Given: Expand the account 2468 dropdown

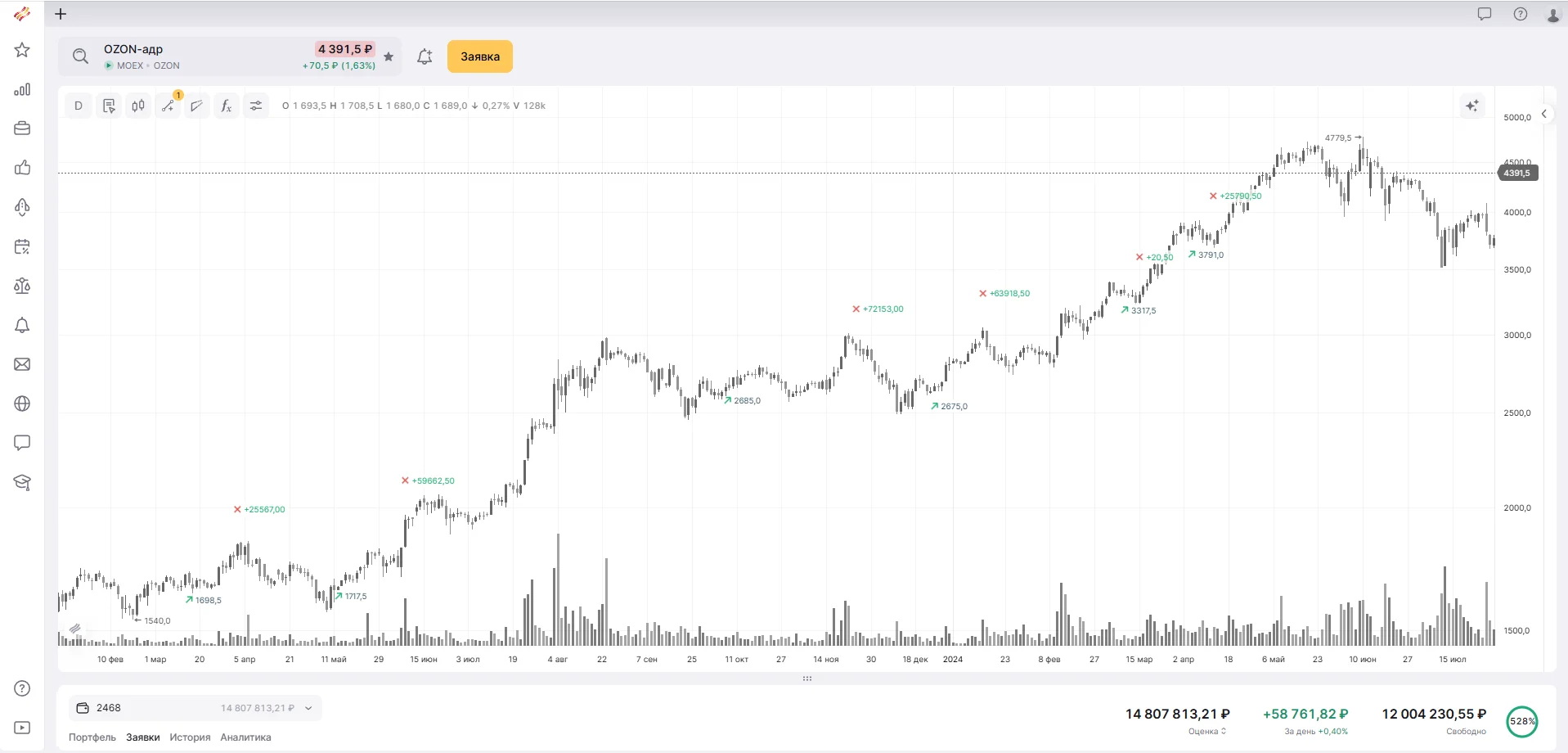Looking at the screenshot, I should point(308,708).
